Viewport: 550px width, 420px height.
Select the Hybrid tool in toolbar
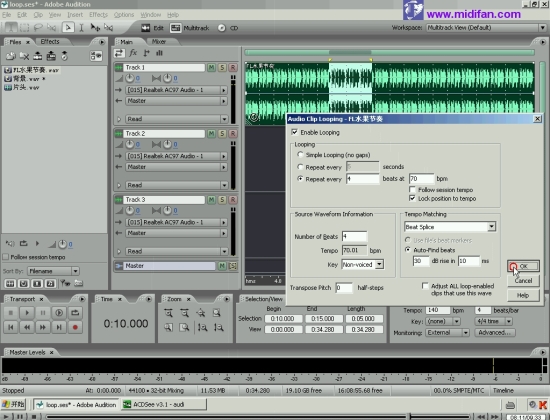click(68, 27)
